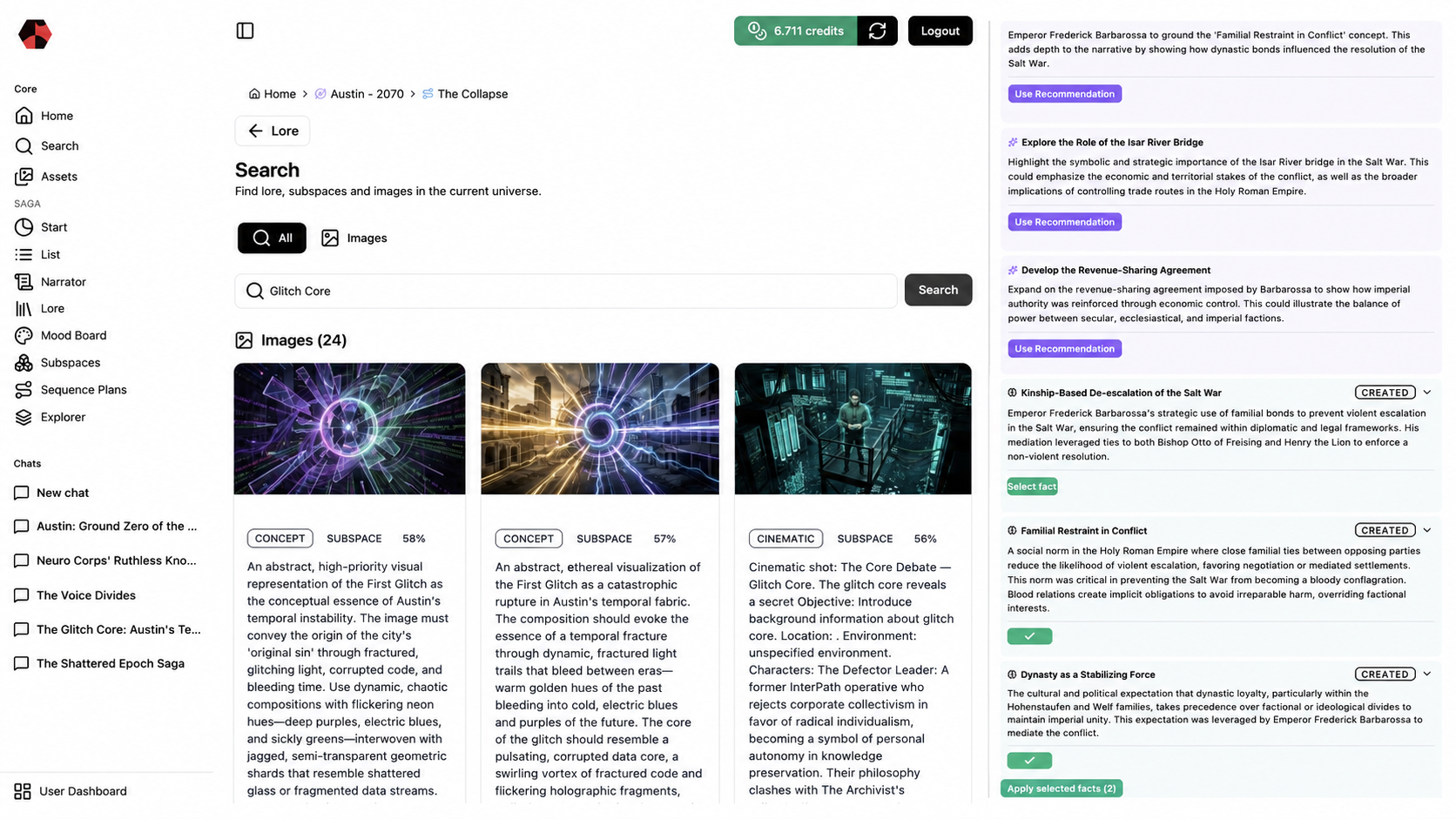The width and height of the screenshot is (1456, 819).
Task: Open The Collapse breadcrumb
Action: click(x=465, y=94)
